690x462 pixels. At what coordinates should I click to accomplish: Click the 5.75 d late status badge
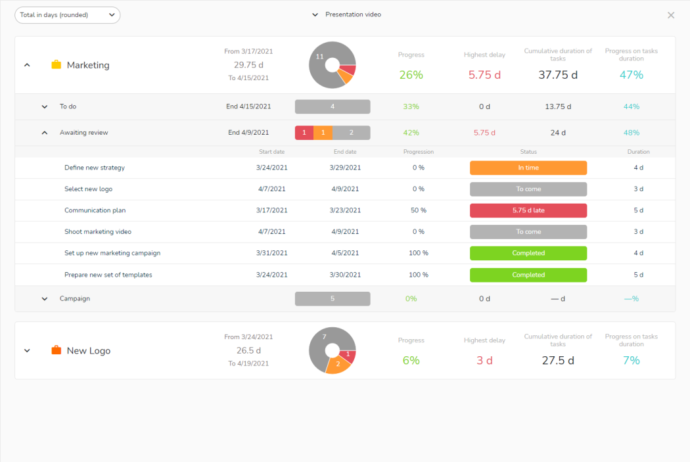[528, 210]
